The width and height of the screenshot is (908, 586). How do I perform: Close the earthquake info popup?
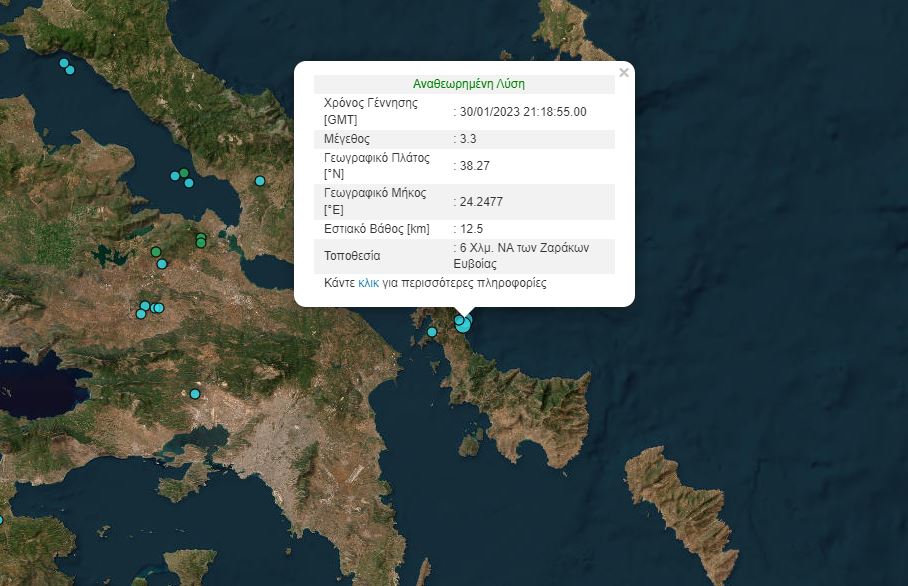(624, 72)
